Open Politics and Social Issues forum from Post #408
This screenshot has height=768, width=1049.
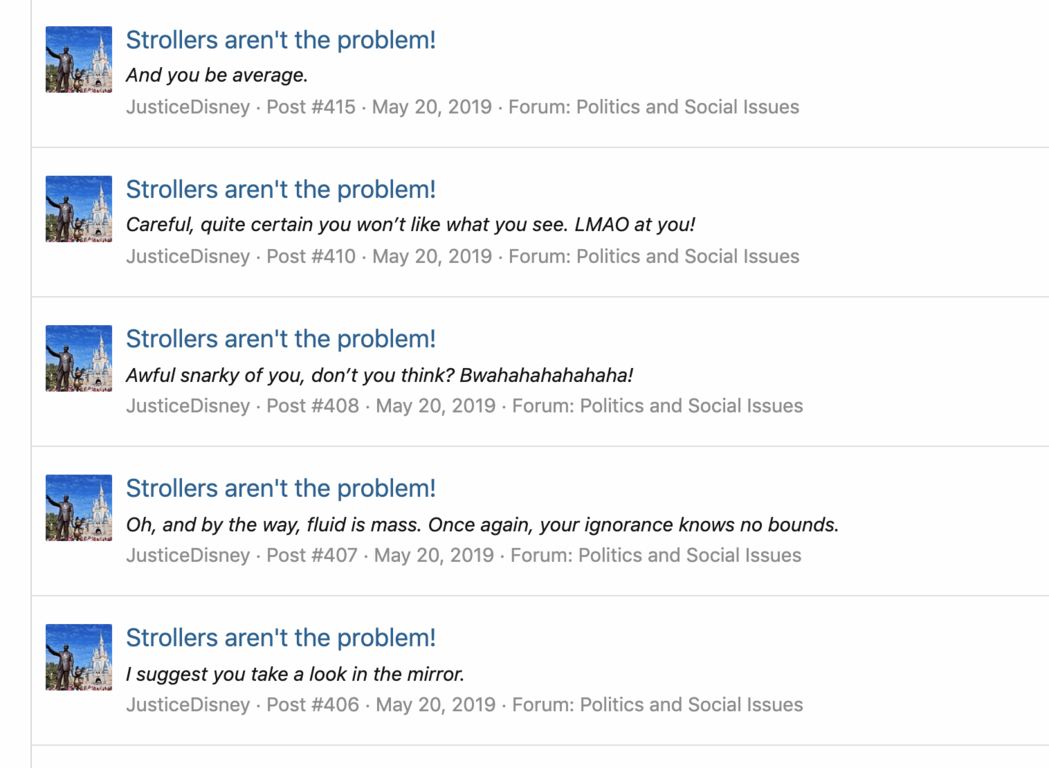[691, 405]
